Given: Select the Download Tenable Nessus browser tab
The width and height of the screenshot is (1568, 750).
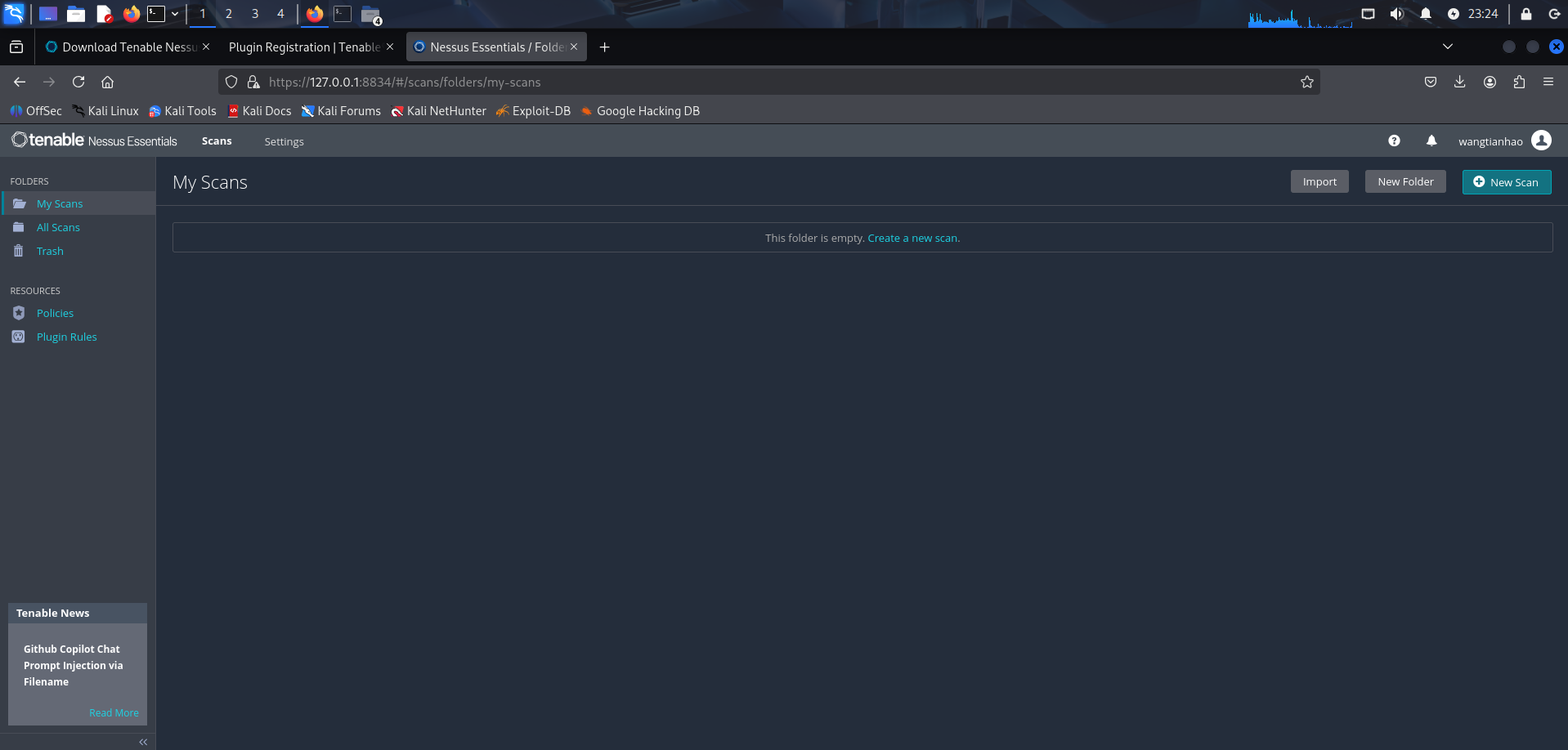Looking at the screenshot, I should click(121, 47).
